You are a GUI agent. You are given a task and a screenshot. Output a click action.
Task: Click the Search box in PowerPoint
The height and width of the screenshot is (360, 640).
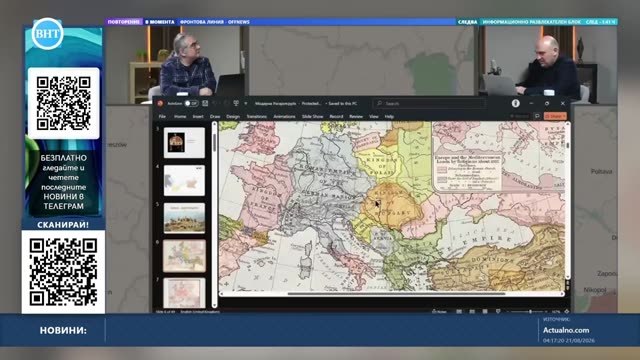click(x=429, y=104)
